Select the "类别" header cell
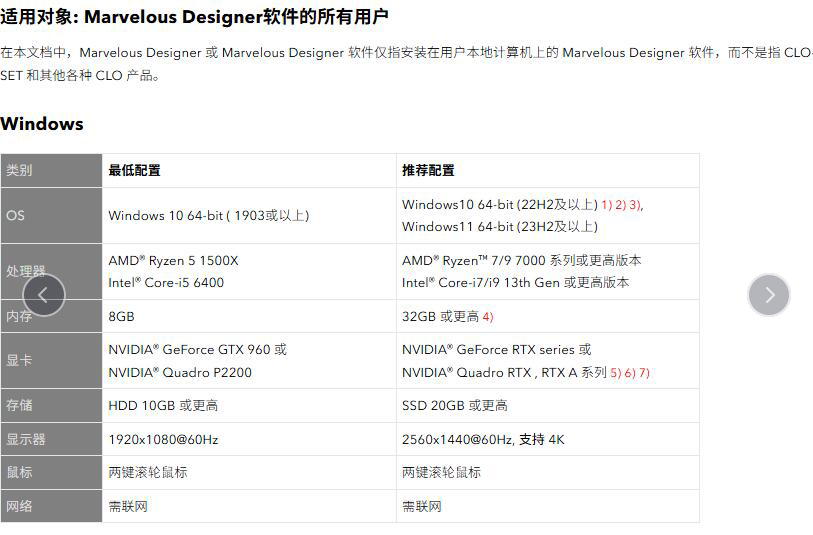 coord(51,170)
